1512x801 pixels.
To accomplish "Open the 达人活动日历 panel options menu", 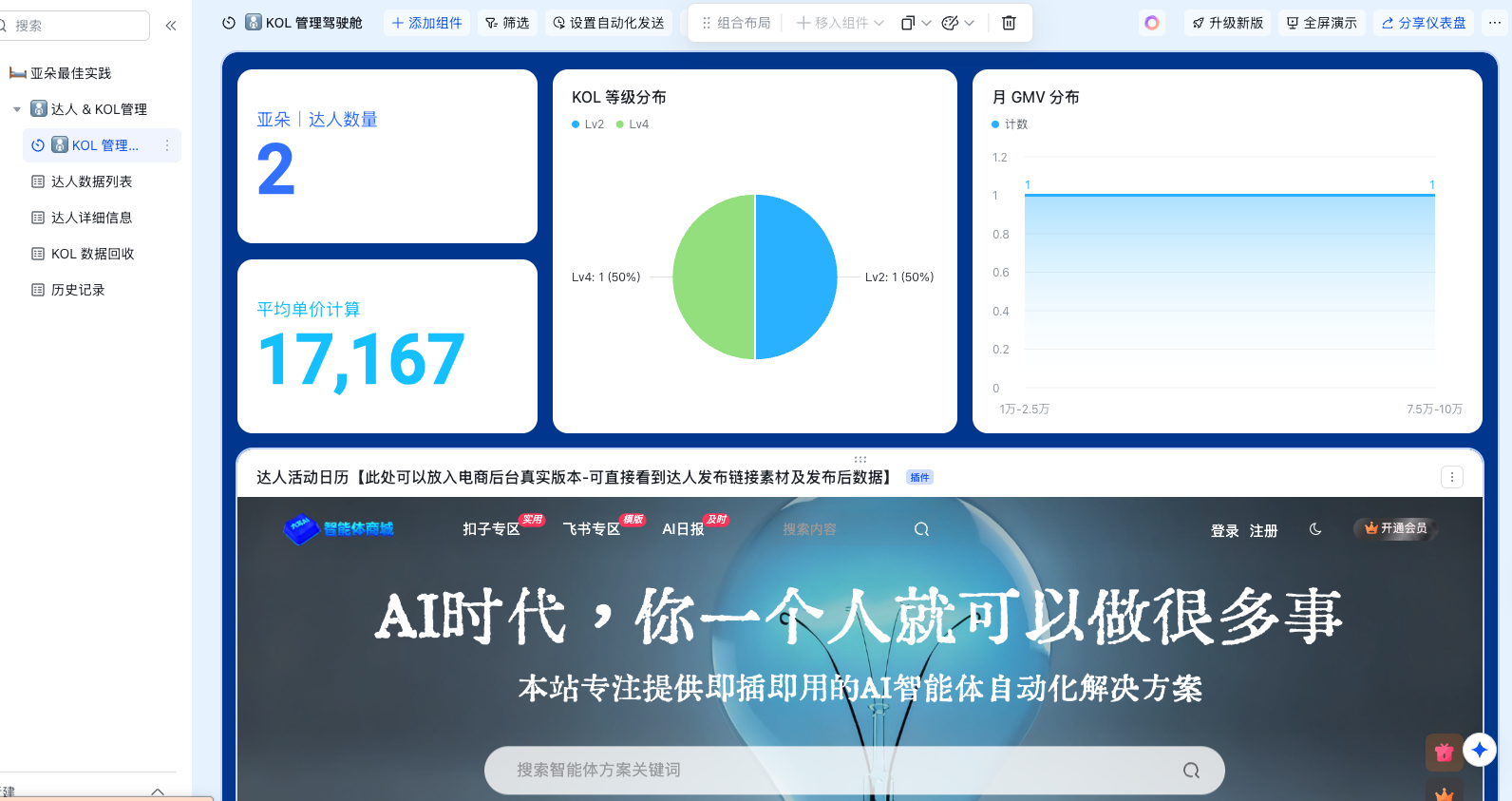I will [1452, 477].
